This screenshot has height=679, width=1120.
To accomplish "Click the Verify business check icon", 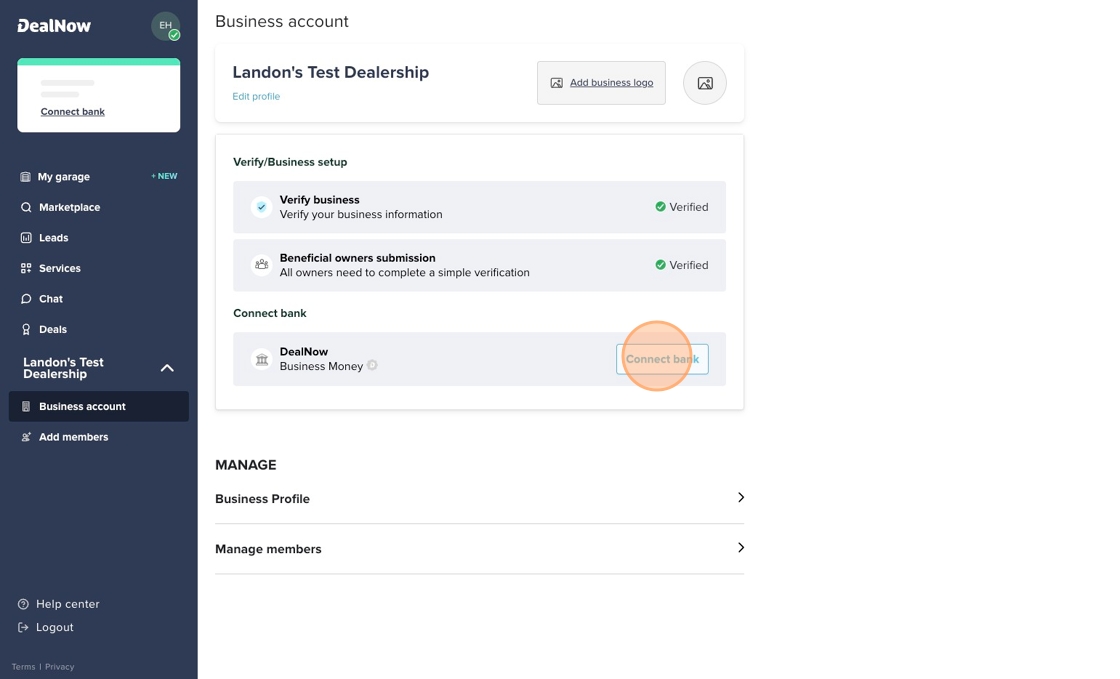I will tap(261, 207).
